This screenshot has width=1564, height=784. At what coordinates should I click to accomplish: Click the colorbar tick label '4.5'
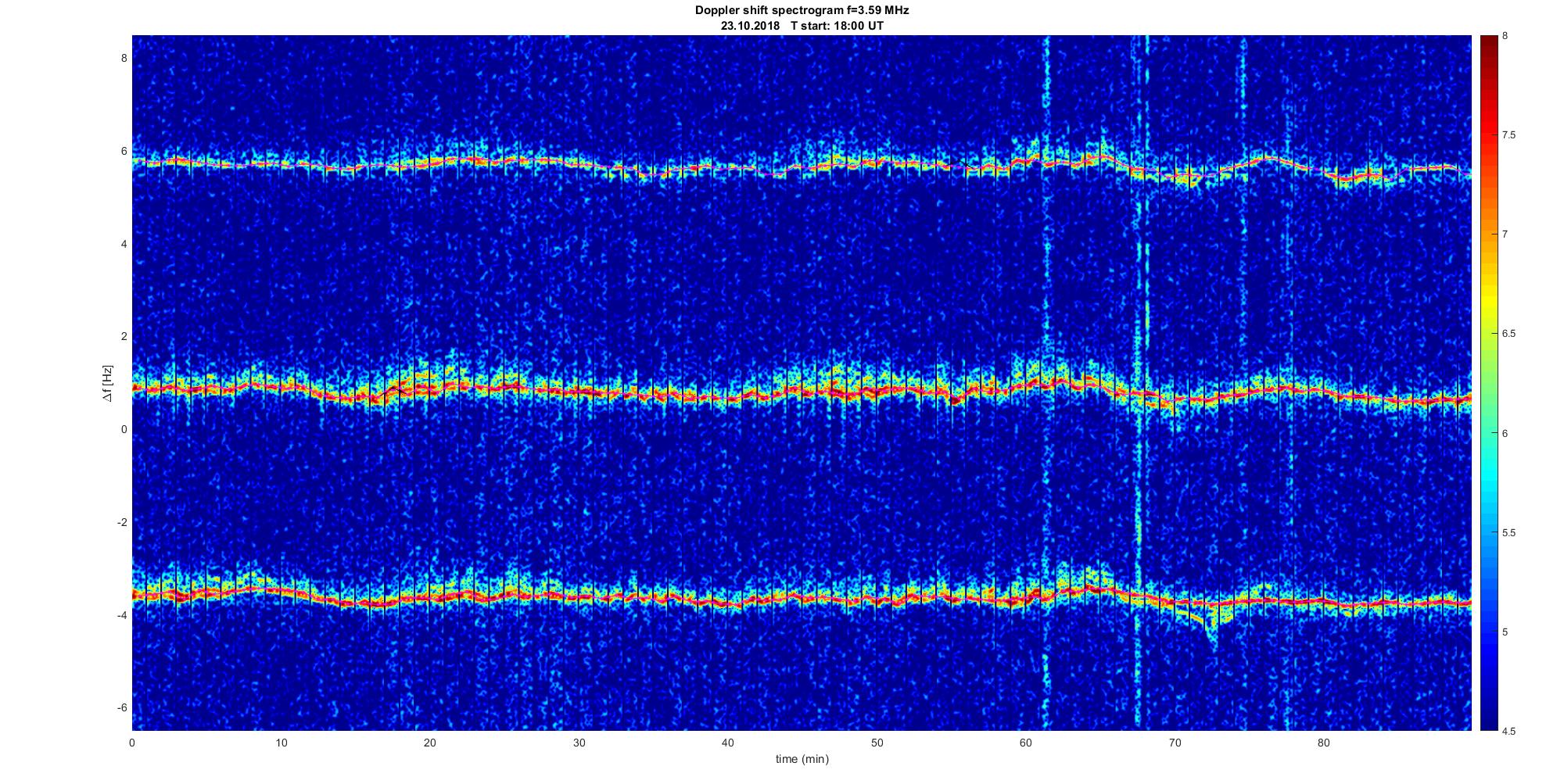(x=1509, y=732)
